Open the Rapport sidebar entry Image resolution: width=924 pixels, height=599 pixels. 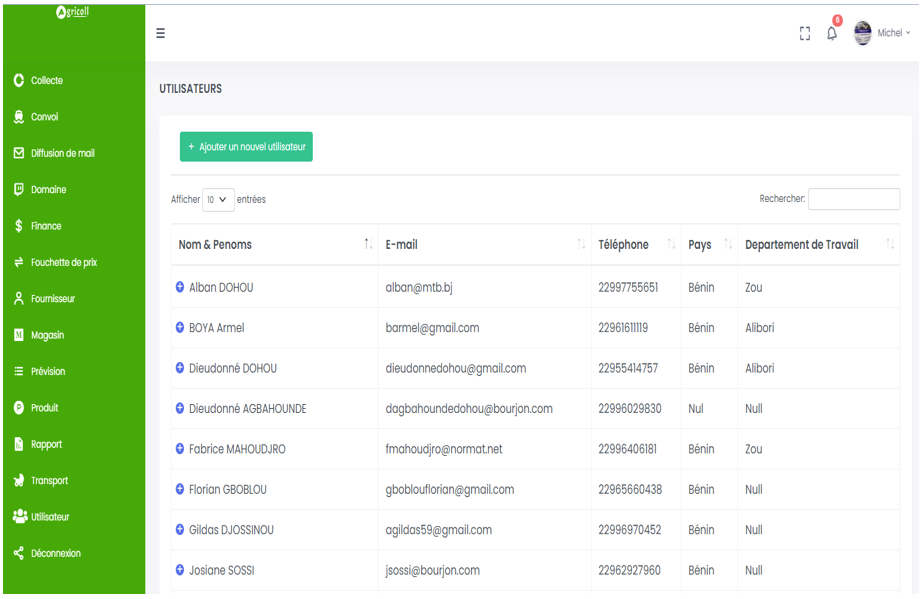click(46, 444)
